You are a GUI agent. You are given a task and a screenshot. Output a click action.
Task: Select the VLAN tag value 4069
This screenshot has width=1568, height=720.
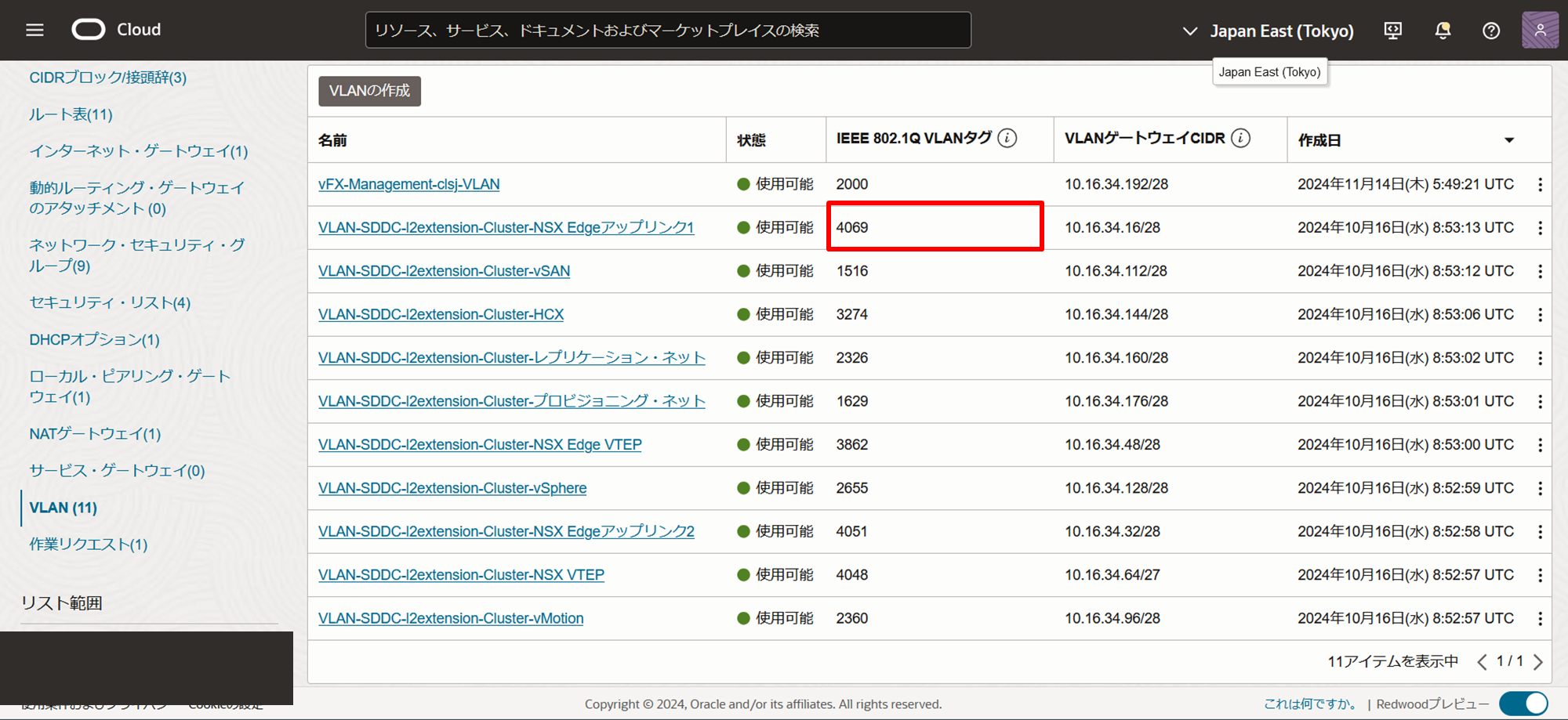click(852, 227)
